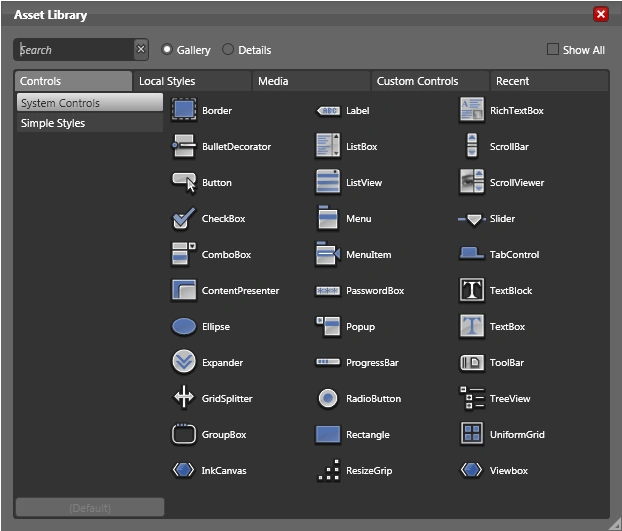The width and height of the screenshot is (622, 531).
Task: Open the Media tab
Action: click(x=311, y=81)
